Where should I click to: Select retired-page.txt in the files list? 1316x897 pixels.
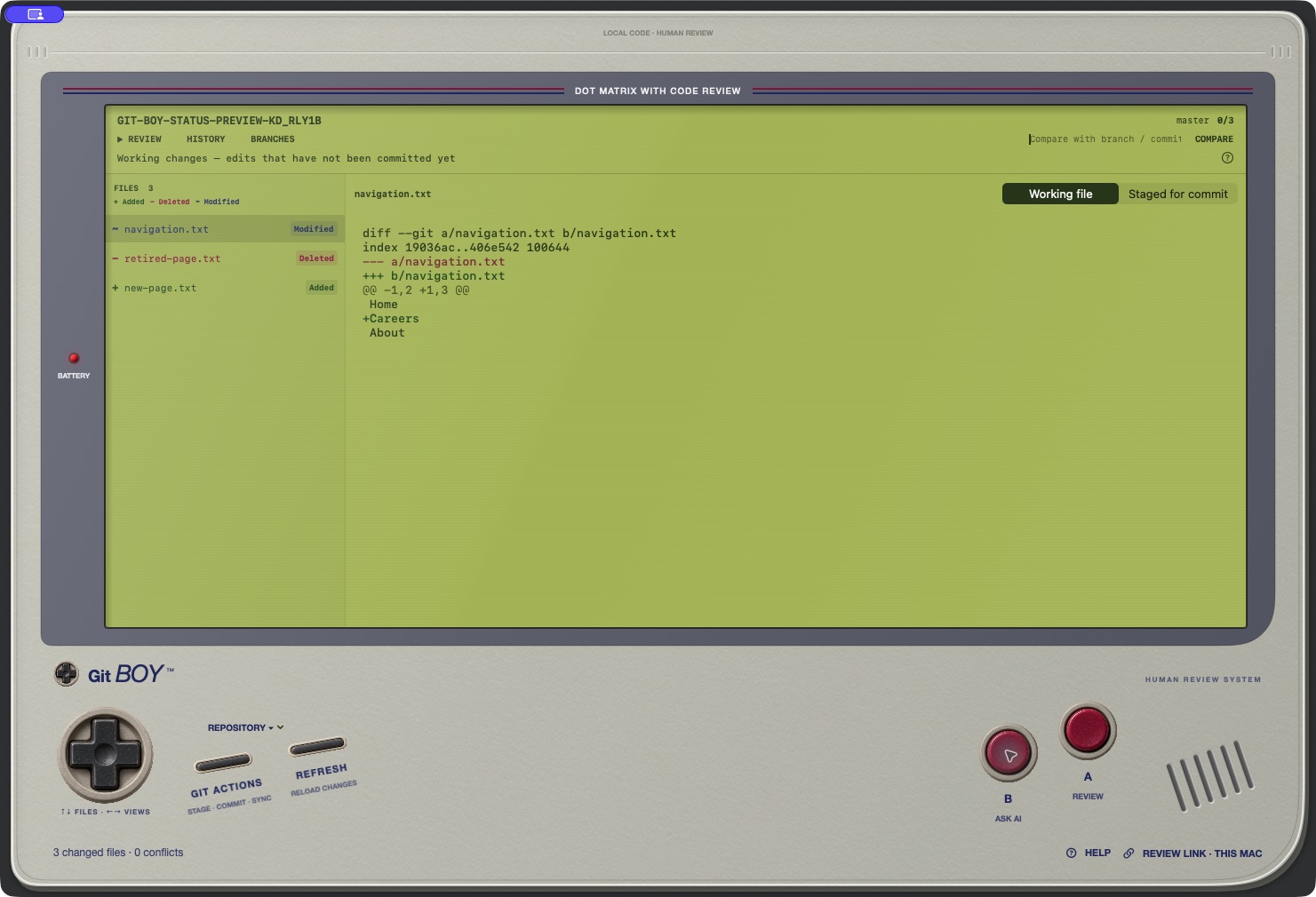225,258
